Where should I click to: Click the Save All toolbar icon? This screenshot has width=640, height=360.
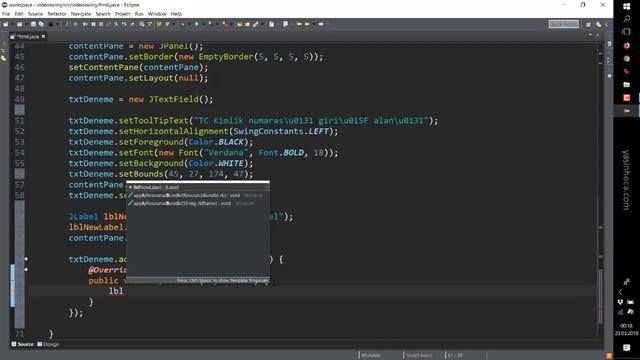(x=41, y=24)
